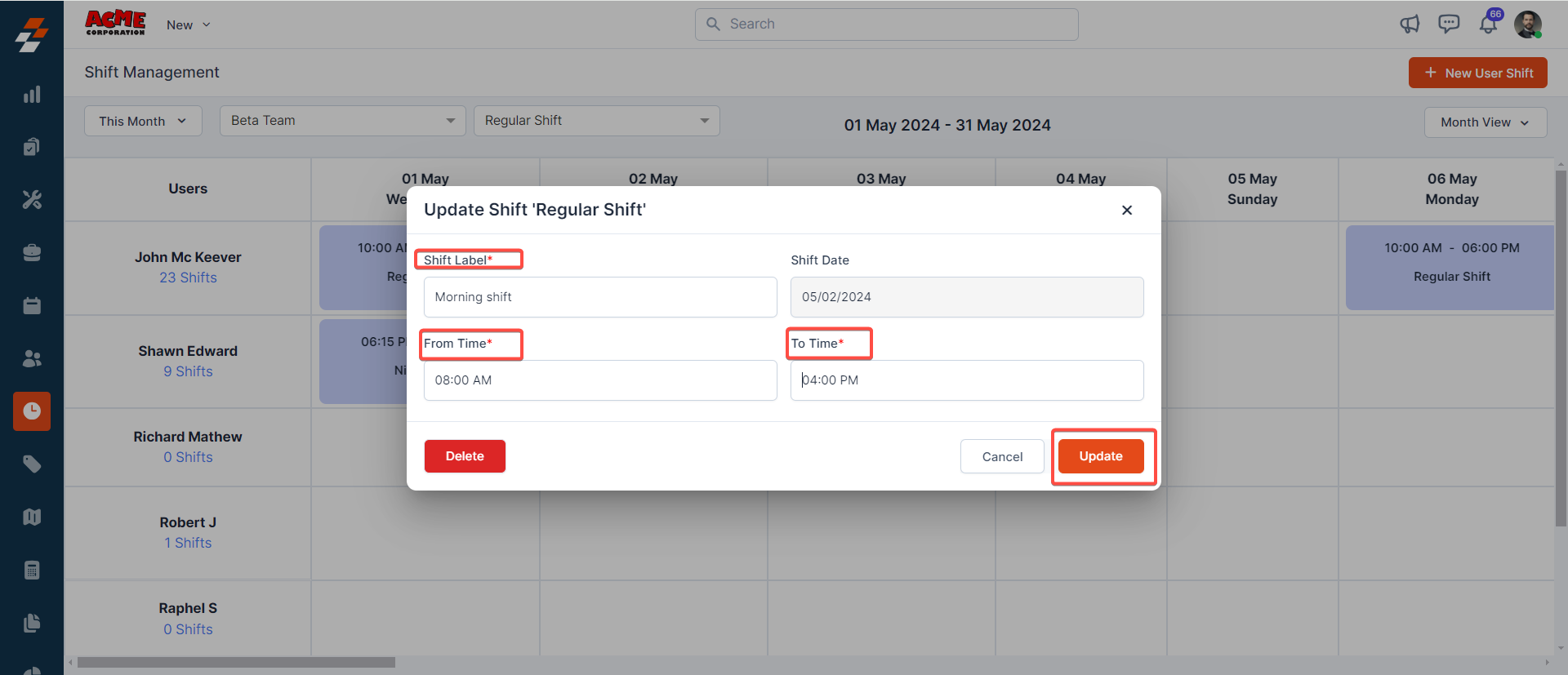Open the briefcase icon in sidebar
Viewport: 1568px width, 675px height.
(32, 252)
